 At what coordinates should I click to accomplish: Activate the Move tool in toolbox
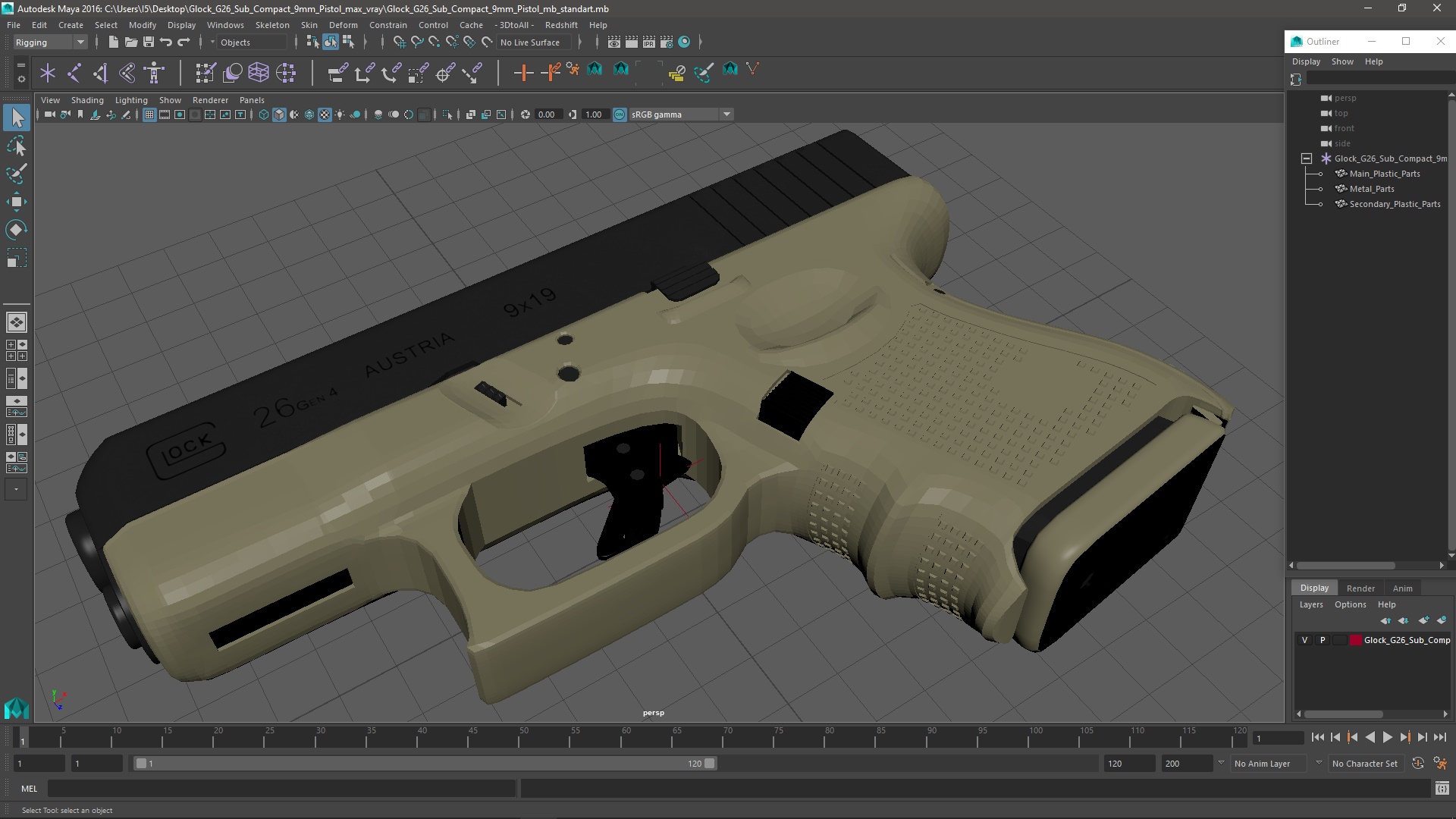click(x=17, y=202)
